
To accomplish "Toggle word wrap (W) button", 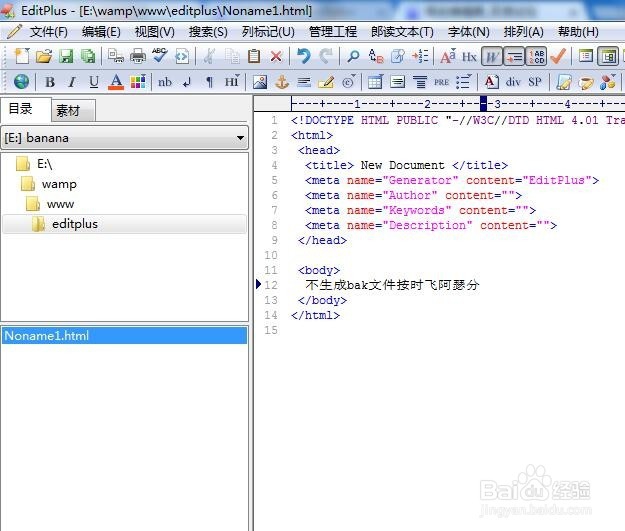I will point(492,57).
